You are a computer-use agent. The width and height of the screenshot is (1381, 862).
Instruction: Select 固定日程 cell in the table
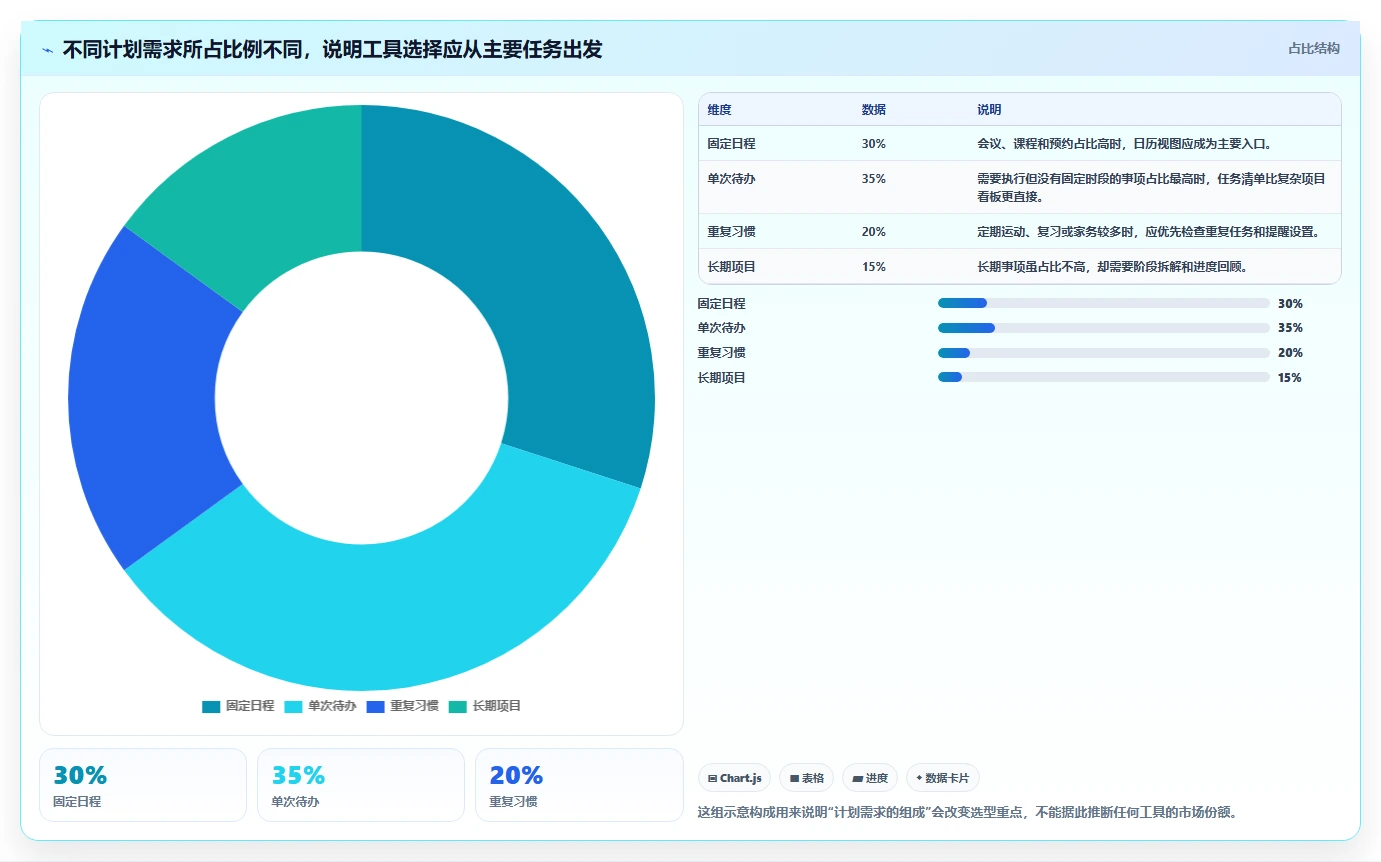tap(731, 144)
